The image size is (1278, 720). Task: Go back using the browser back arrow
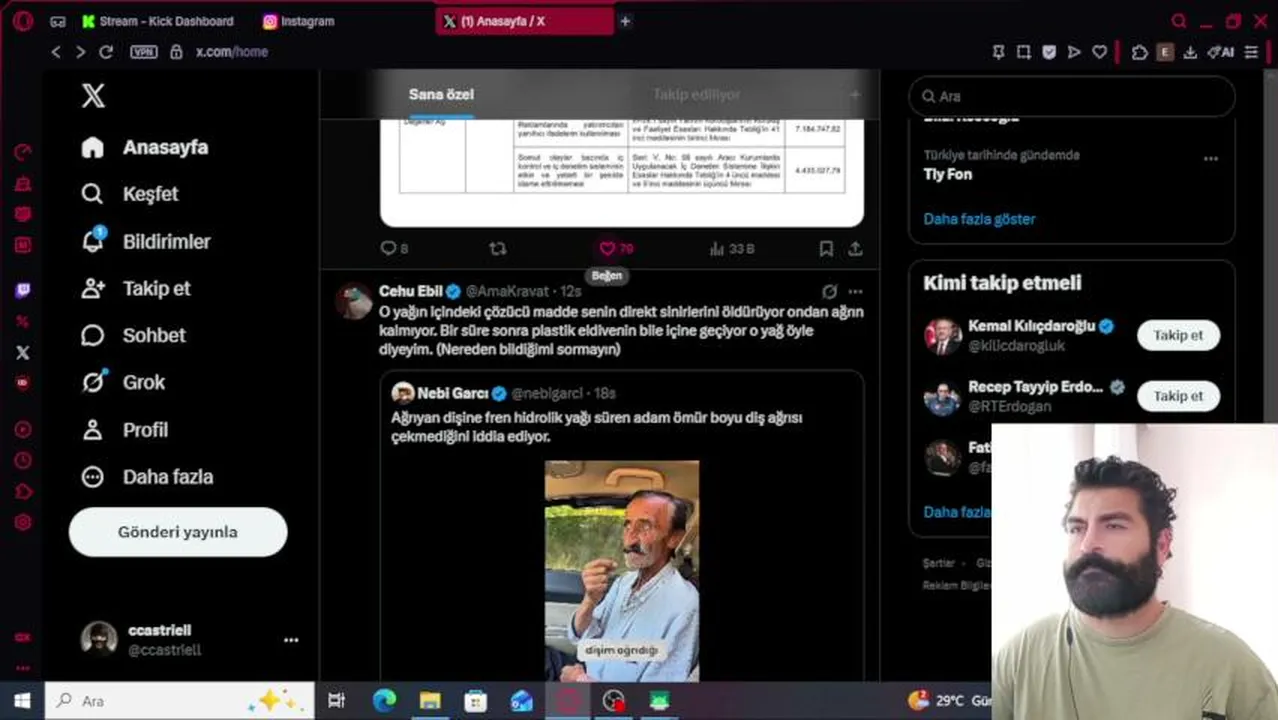coord(56,52)
